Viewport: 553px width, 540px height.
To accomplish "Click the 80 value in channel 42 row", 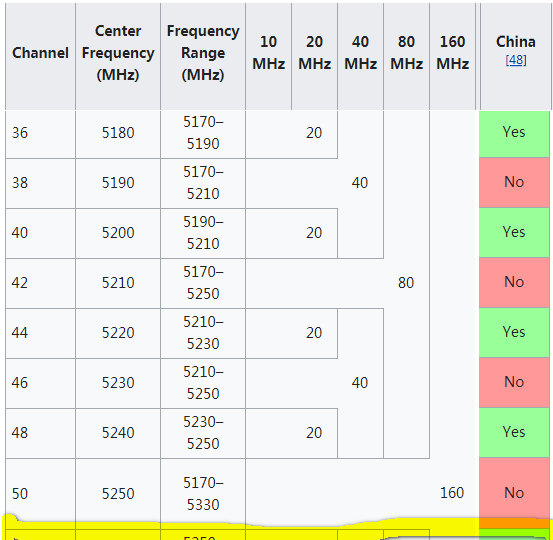I will pos(406,283).
